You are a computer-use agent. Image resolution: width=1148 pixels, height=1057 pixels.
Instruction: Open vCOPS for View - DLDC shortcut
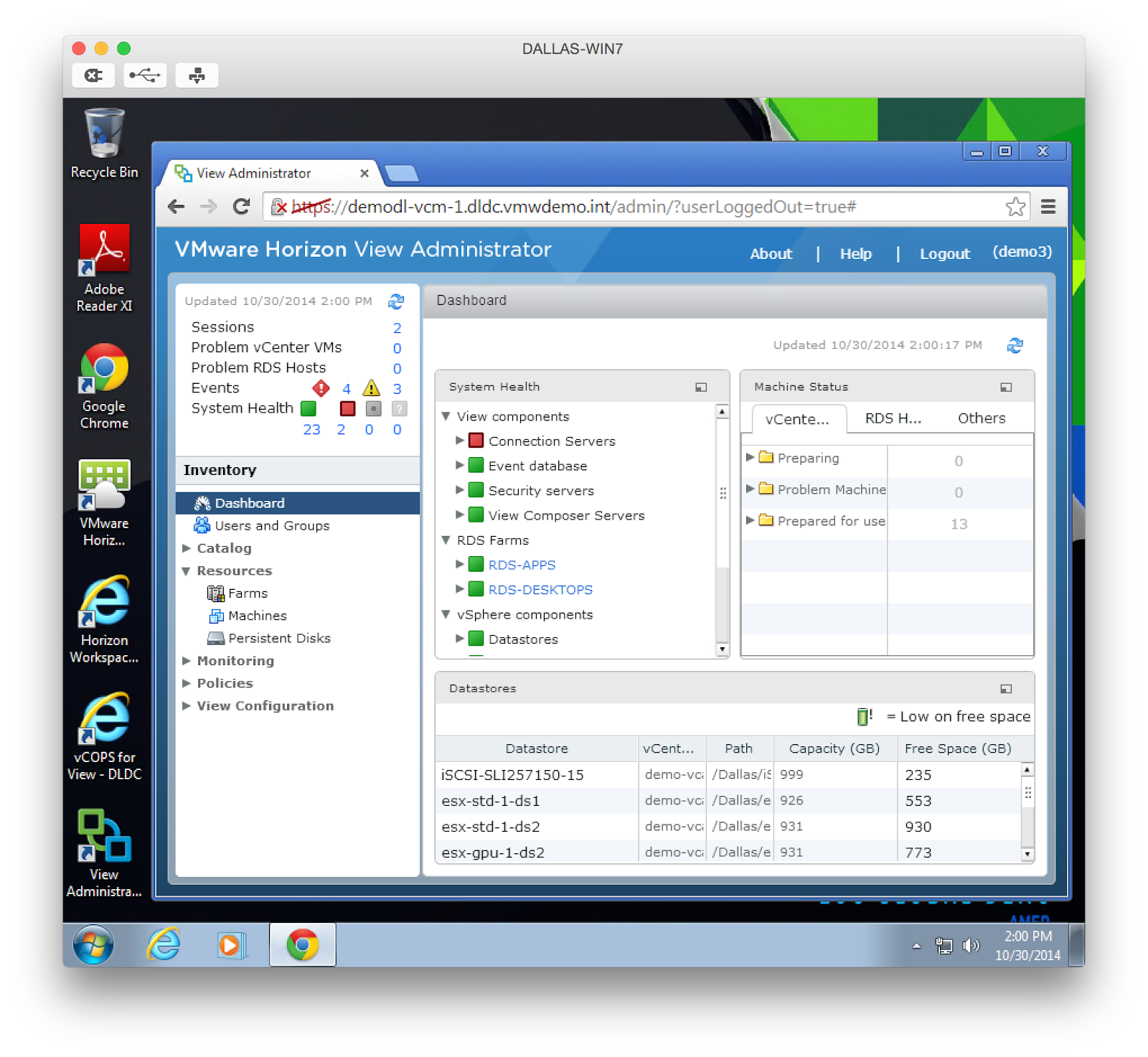[x=104, y=737]
